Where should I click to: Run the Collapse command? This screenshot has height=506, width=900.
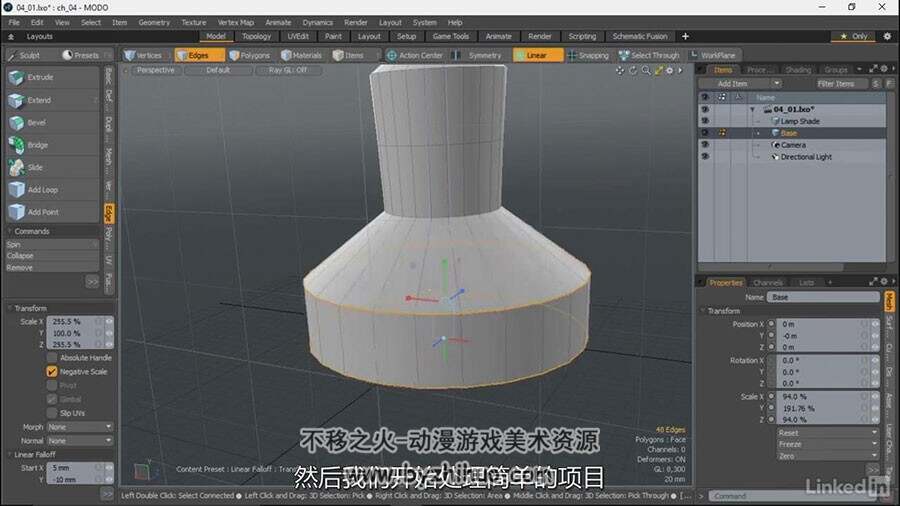pos(52,256)
